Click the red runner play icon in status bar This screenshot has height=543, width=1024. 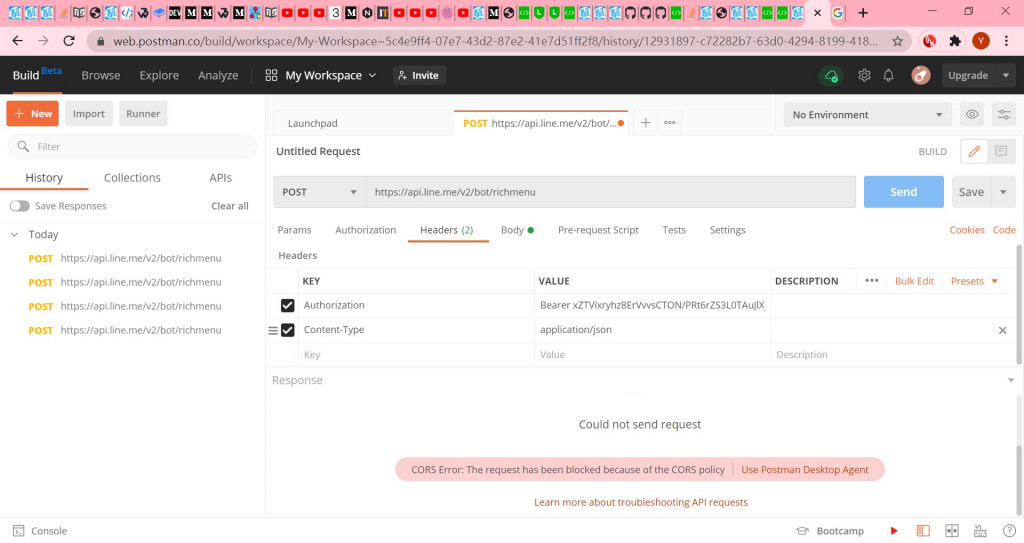click(x=893, y=531)
